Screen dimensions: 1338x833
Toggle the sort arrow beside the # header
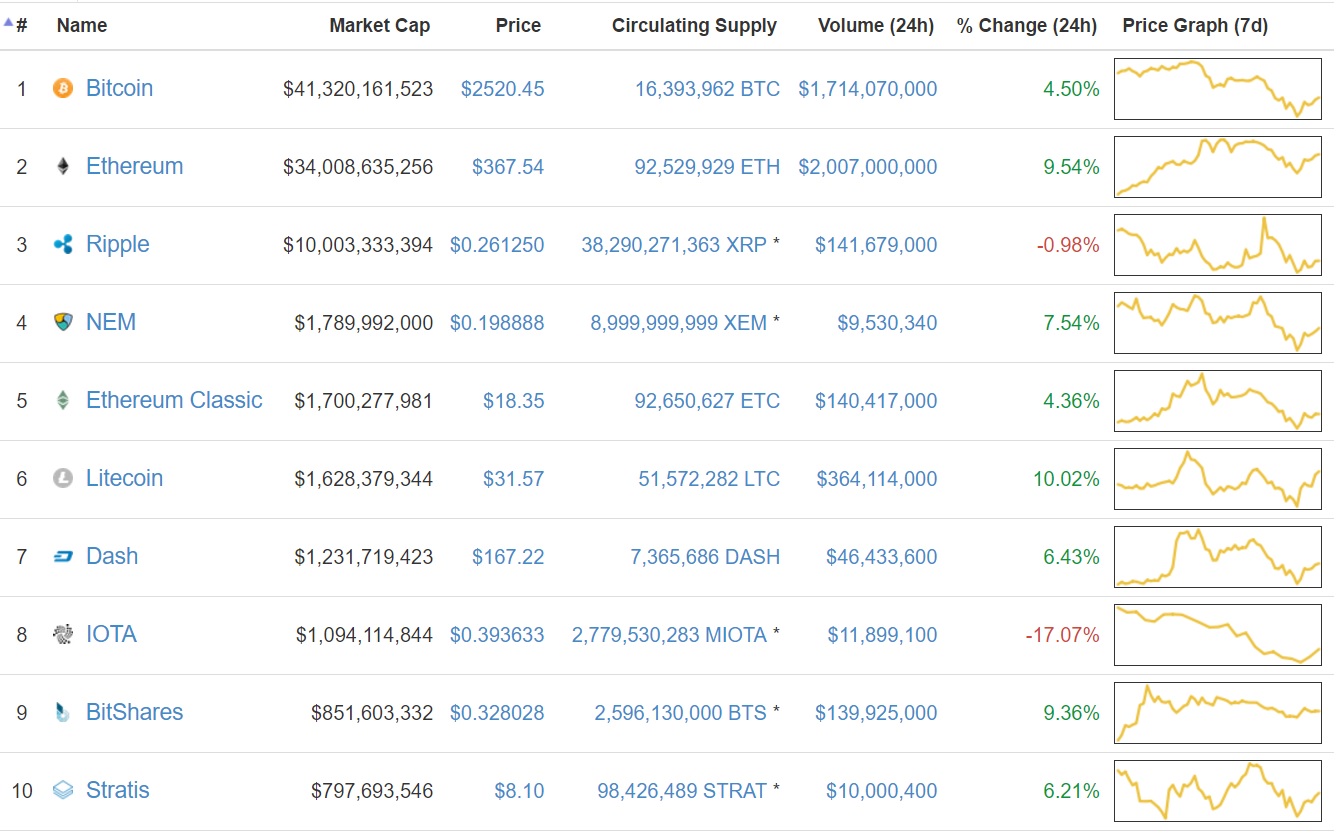10,19
